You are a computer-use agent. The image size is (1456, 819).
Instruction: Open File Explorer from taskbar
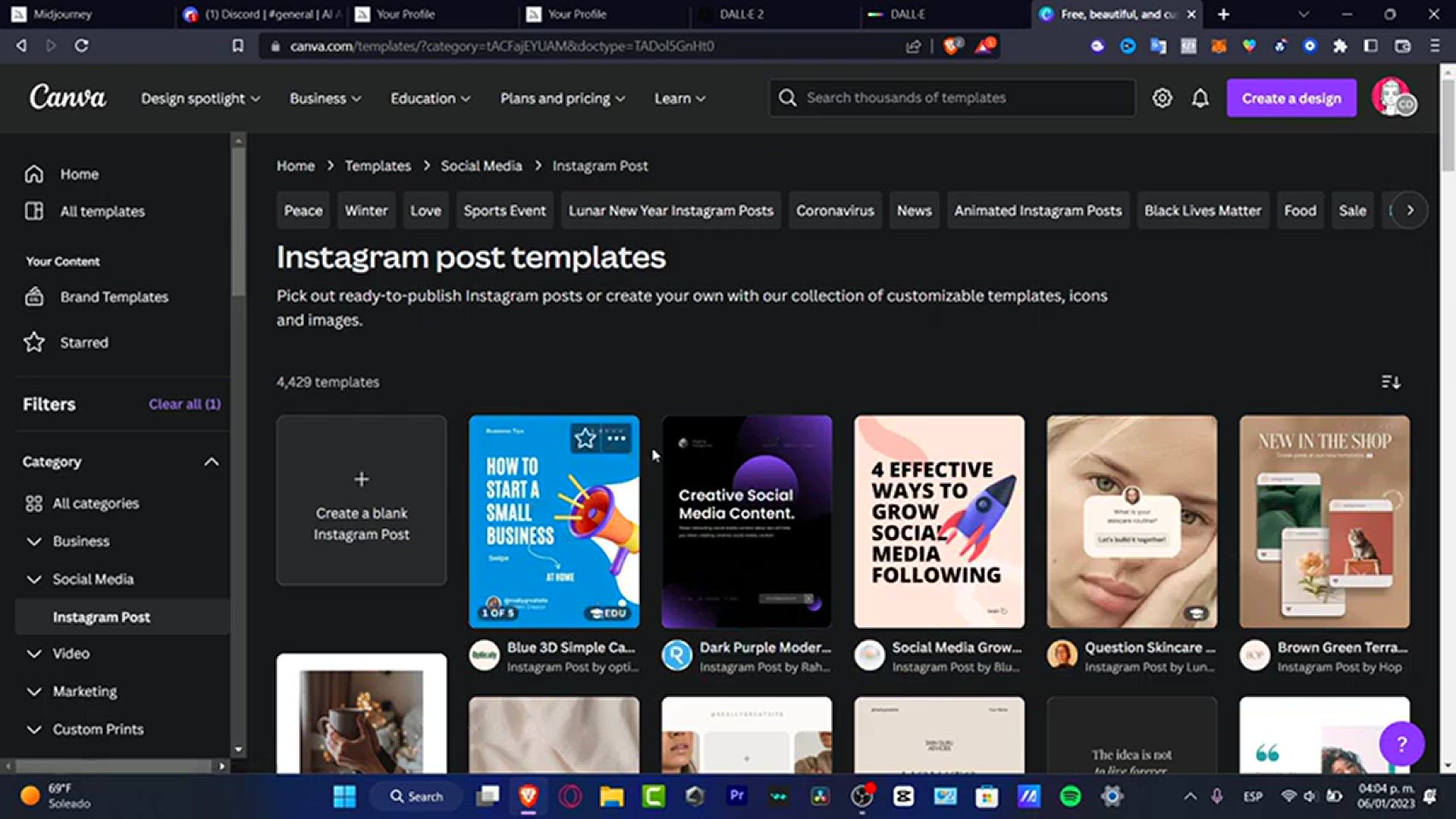(611, 796)
